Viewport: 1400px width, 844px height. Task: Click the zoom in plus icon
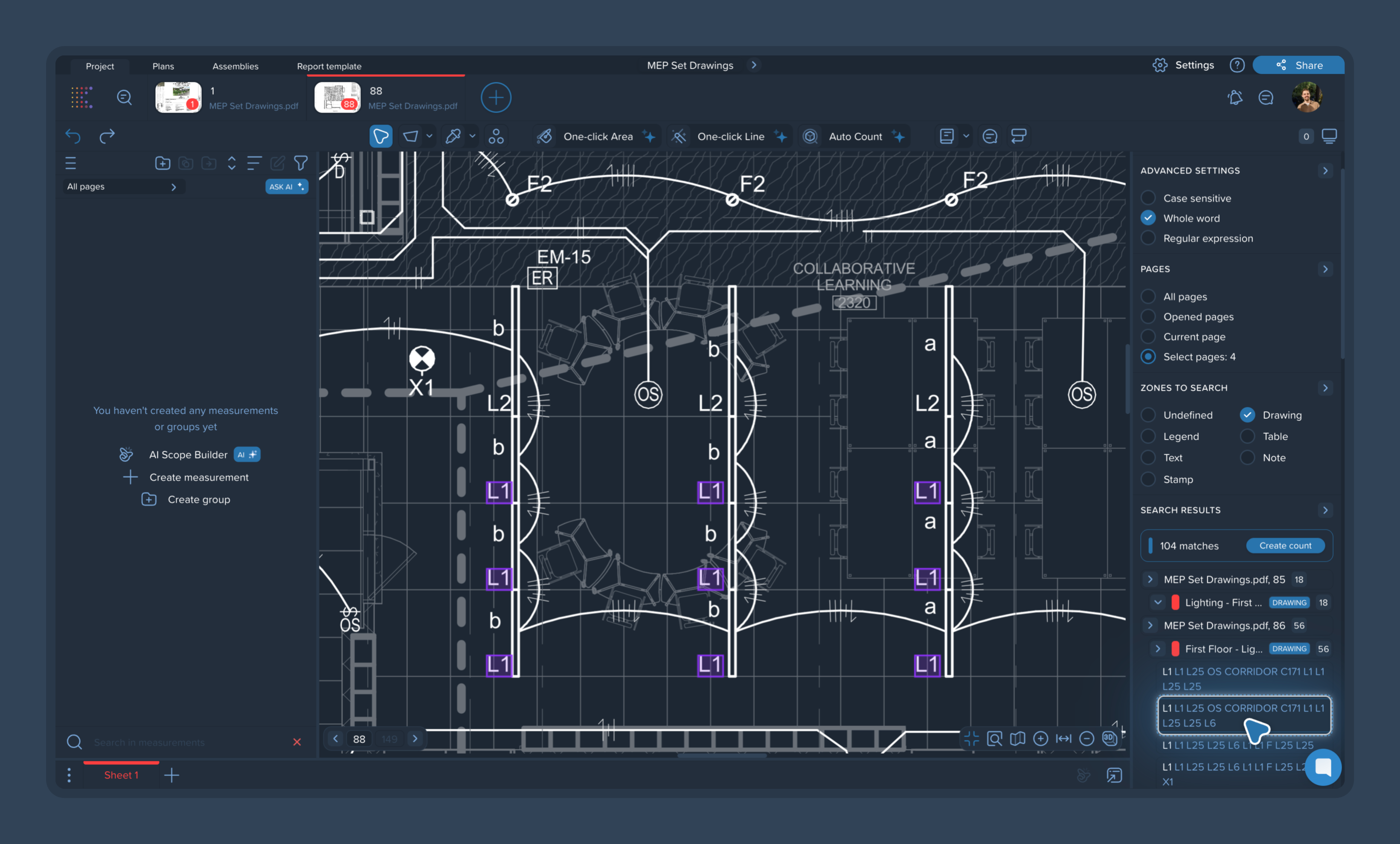[1040, 738]
